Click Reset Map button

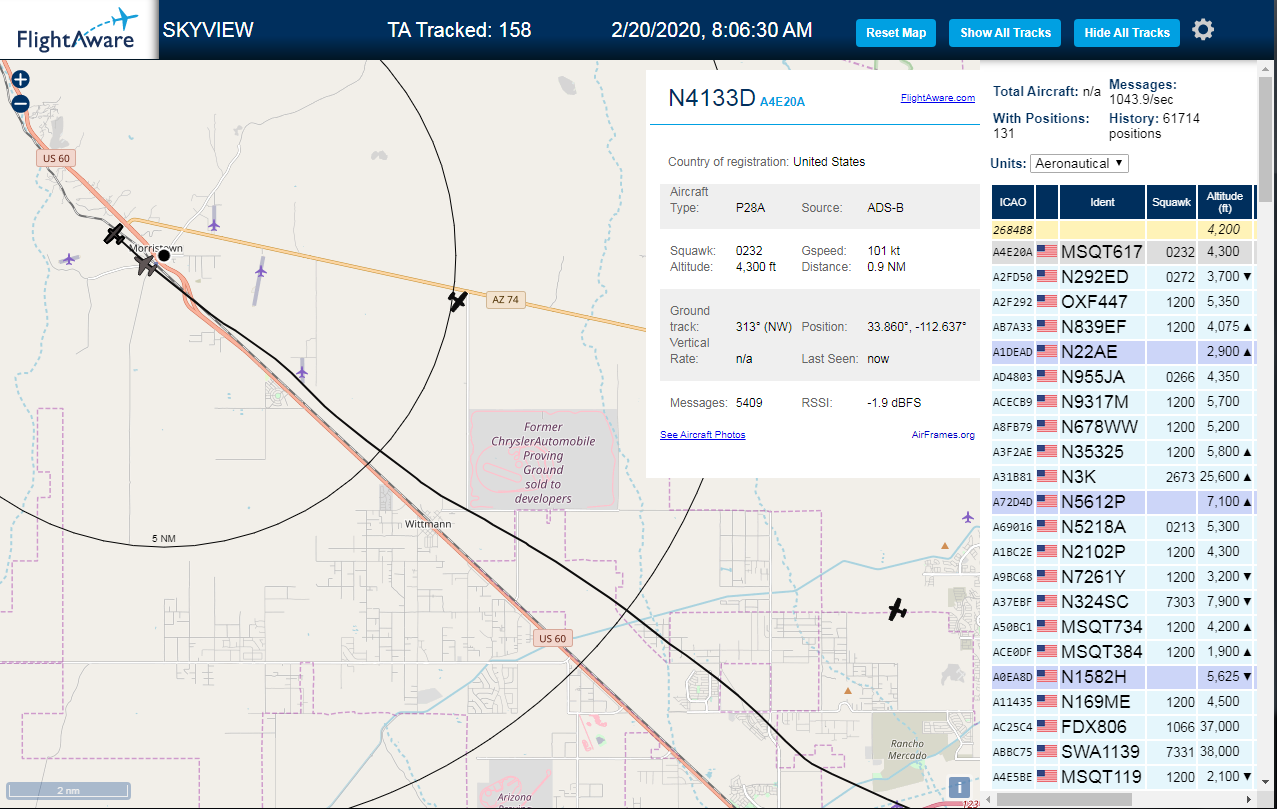[896, 32]
